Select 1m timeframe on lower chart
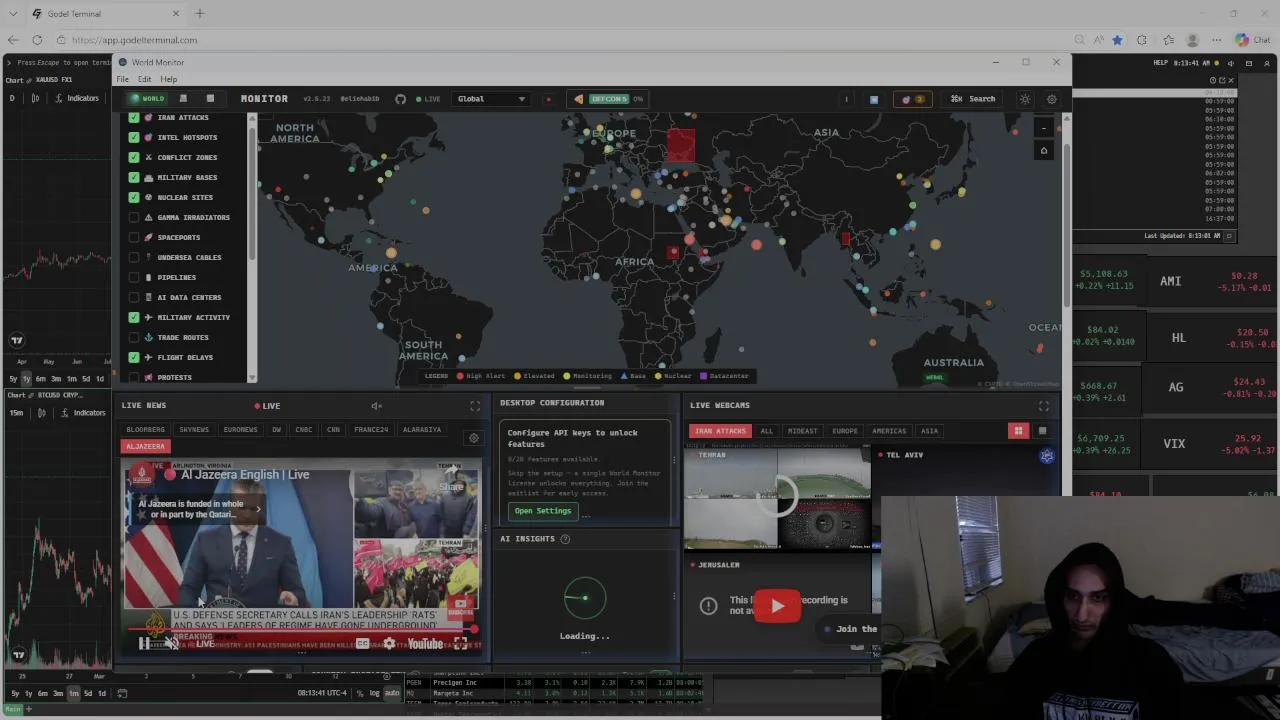 pyautogui.click(x=73, y=693)
